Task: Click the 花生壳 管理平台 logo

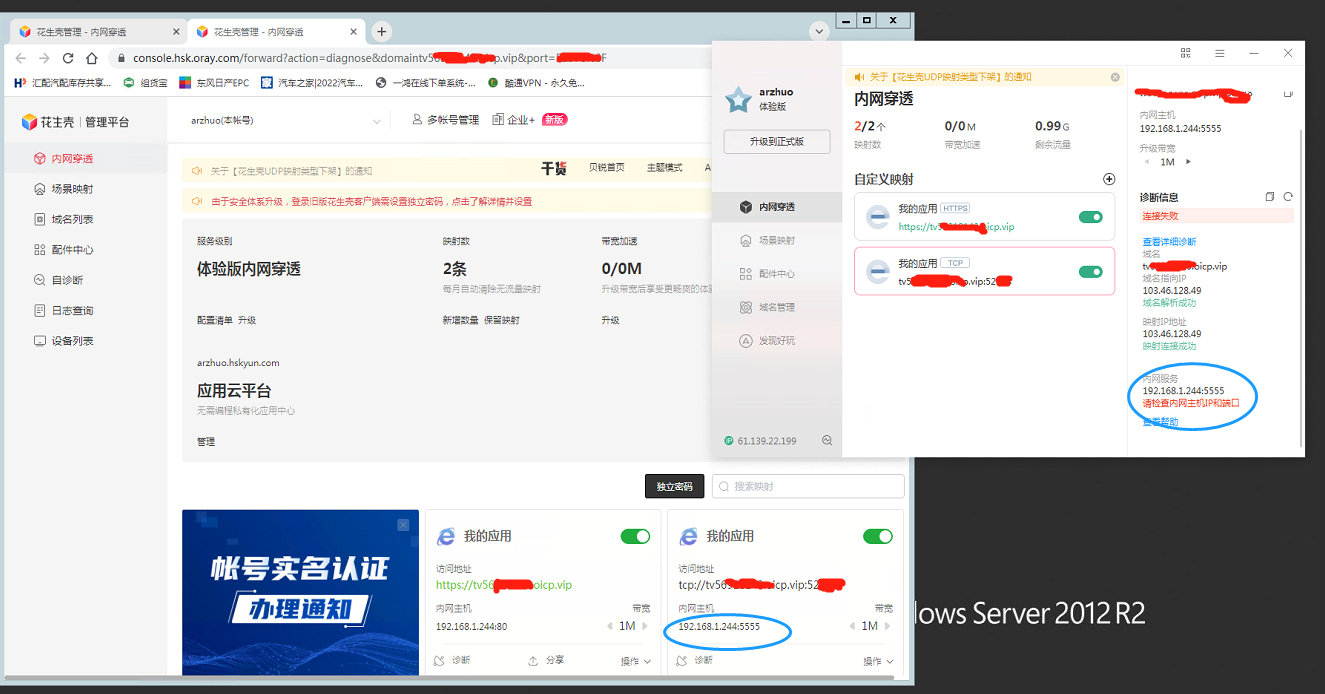Action: point(75,122)
